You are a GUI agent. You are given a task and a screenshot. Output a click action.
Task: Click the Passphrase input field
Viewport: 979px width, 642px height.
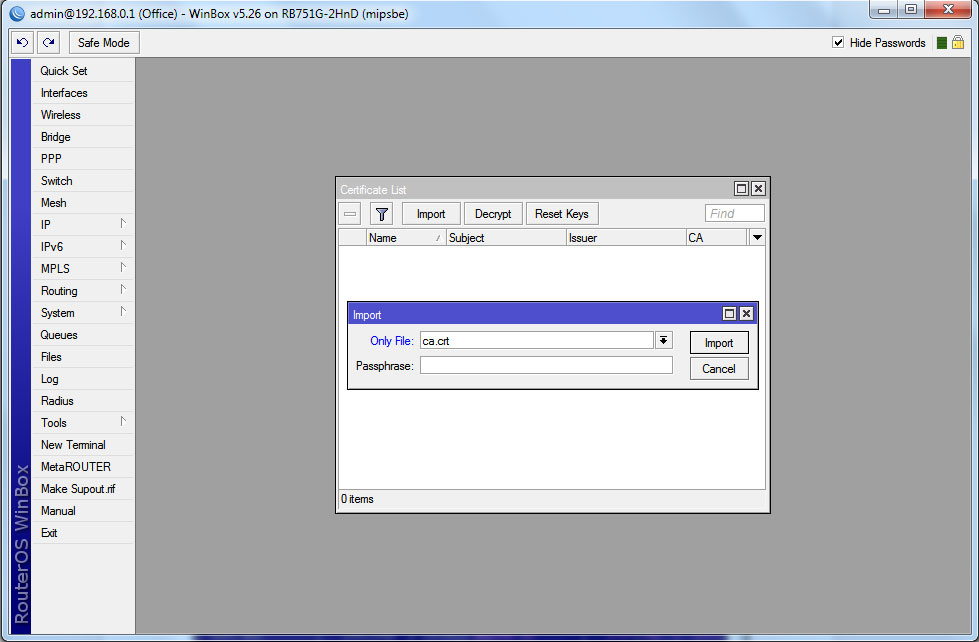point(546,366)
